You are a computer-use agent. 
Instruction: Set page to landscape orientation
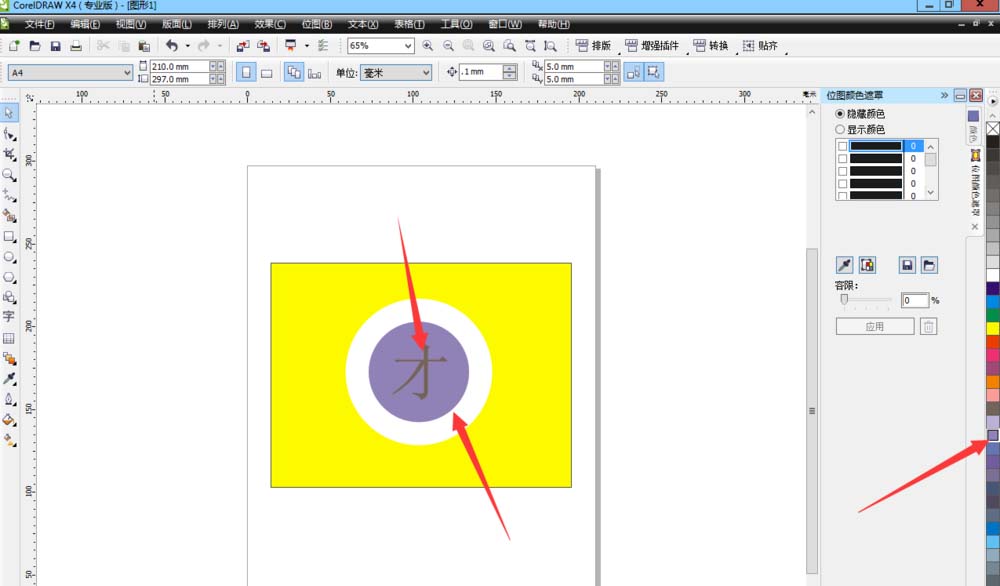click(267, 72)
